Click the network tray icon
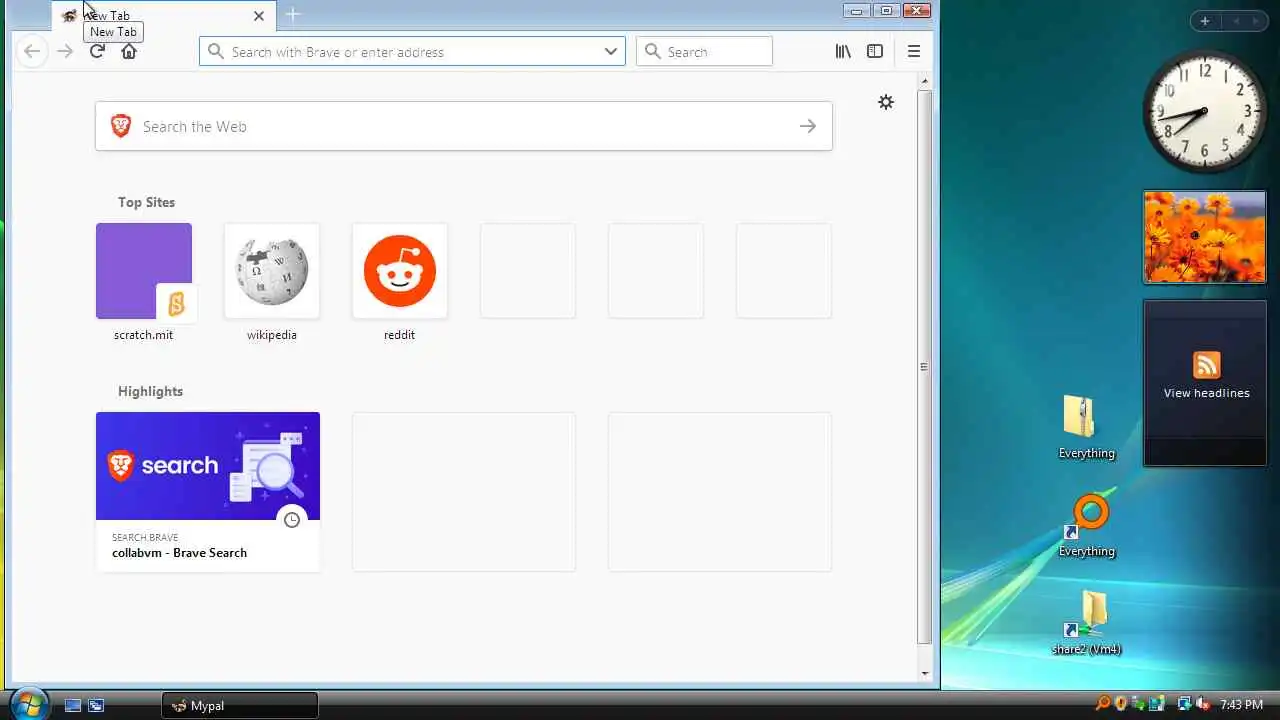The width and height of the screenshot is (1280, 720). pyautogui.click(x=1184, y=704)
